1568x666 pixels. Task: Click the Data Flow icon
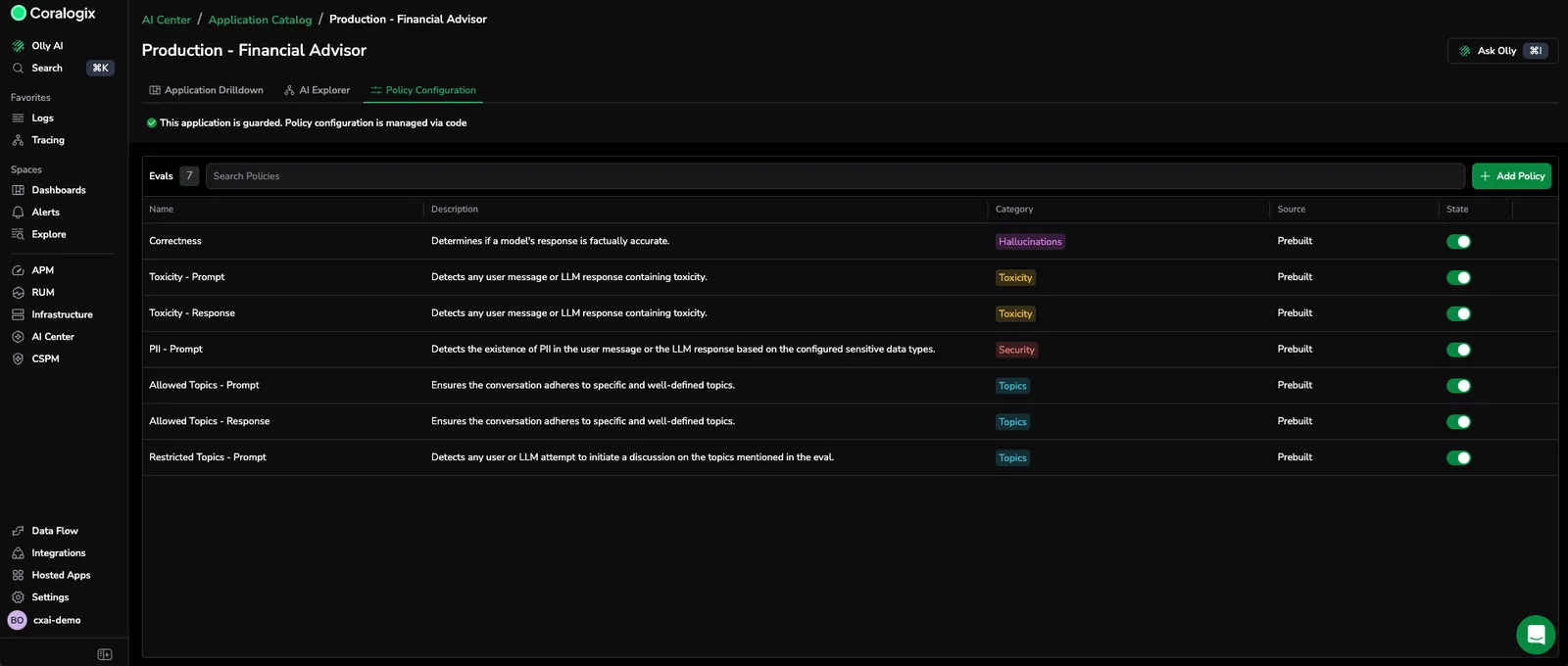click(18, 531)
